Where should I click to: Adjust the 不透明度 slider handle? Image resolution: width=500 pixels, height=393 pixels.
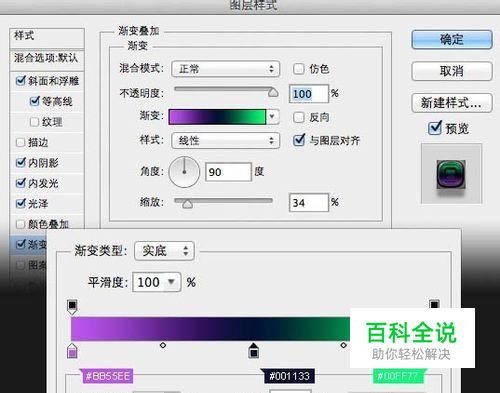tap(273, 92)
